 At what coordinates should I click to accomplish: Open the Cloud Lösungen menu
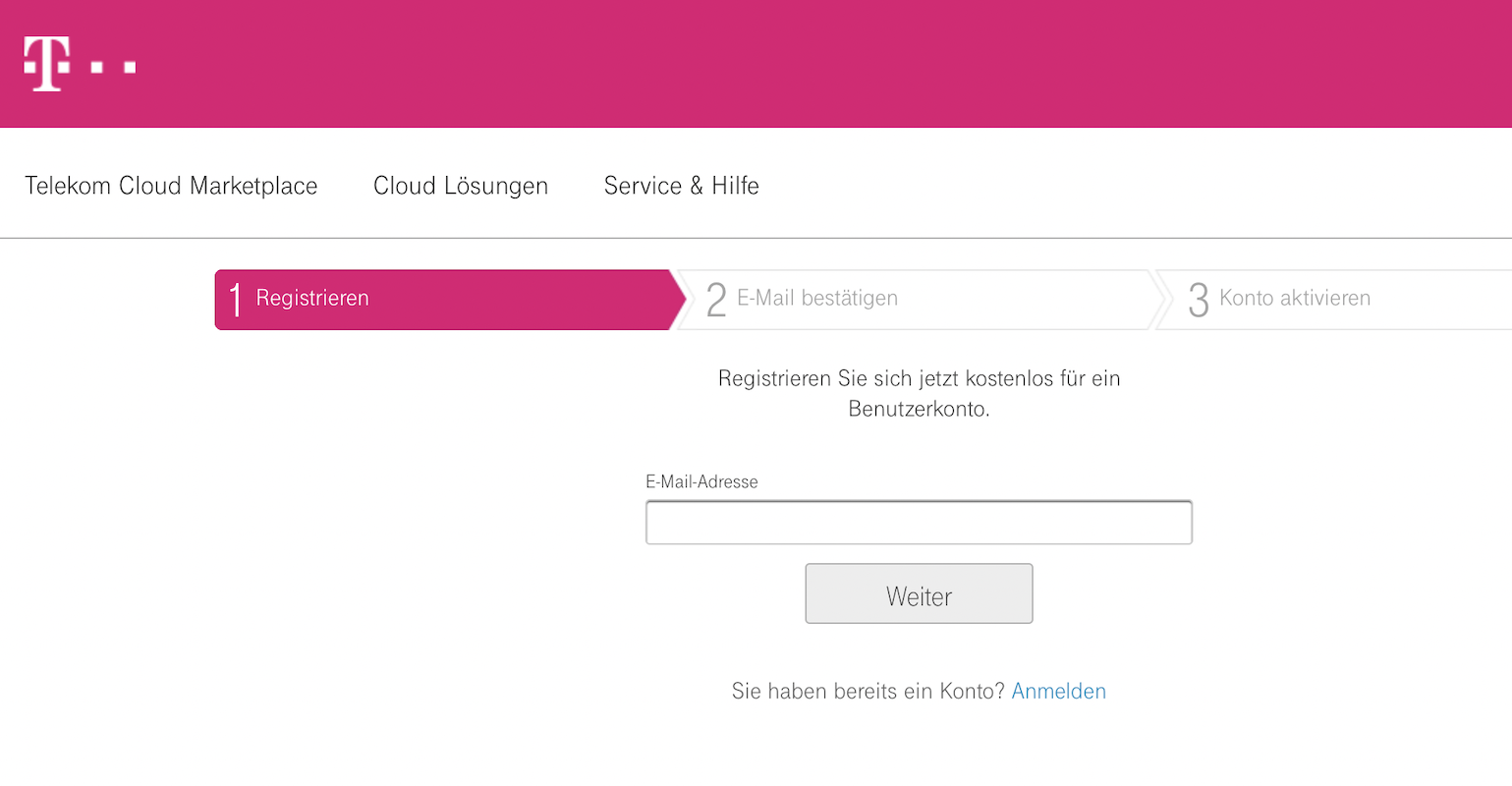coord(461,186)
